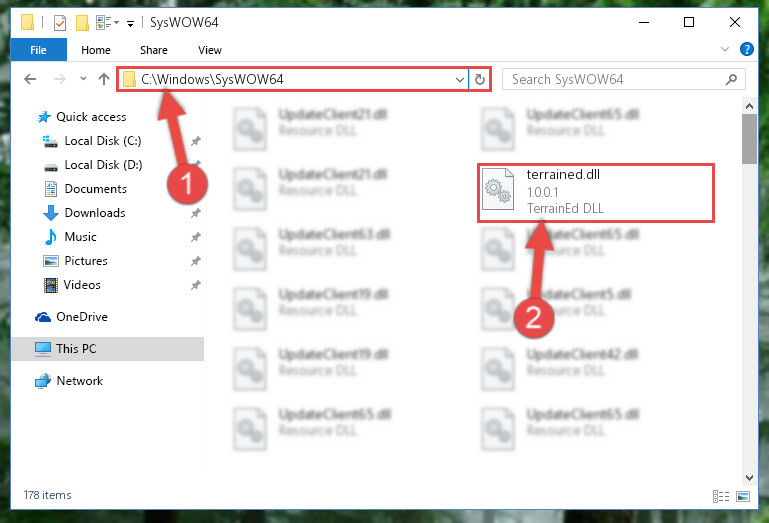Open the File menu
The image size is (769, 523).
[38, 50]
